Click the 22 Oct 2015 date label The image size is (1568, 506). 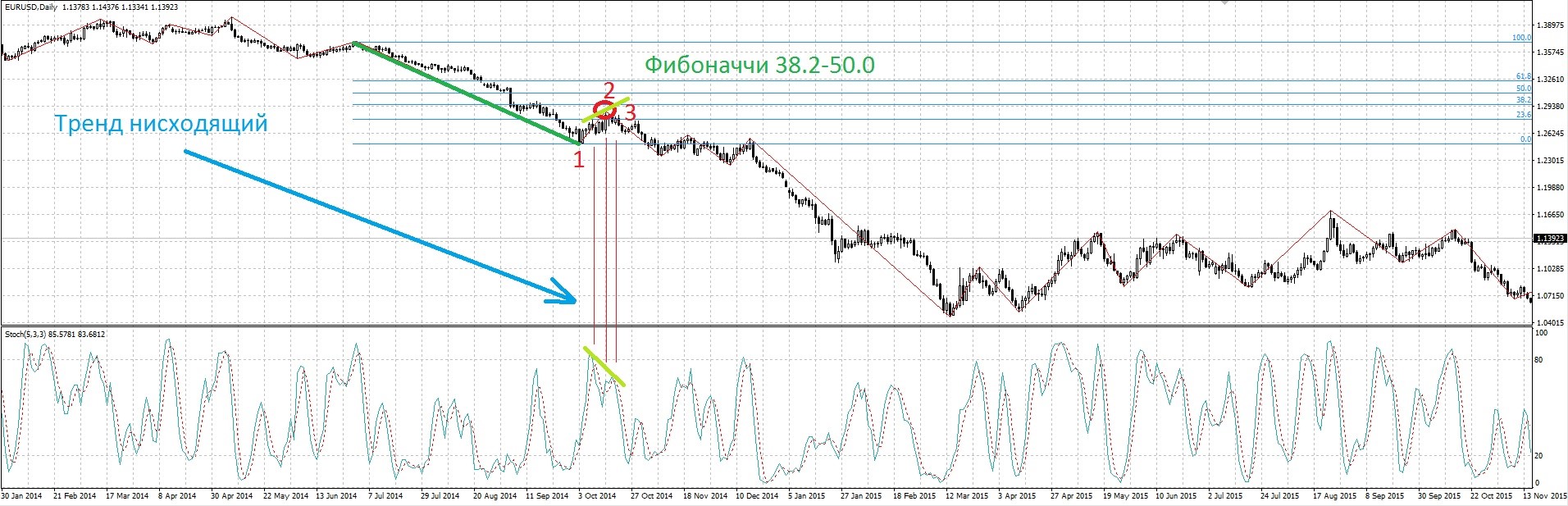coord(1492,496)
